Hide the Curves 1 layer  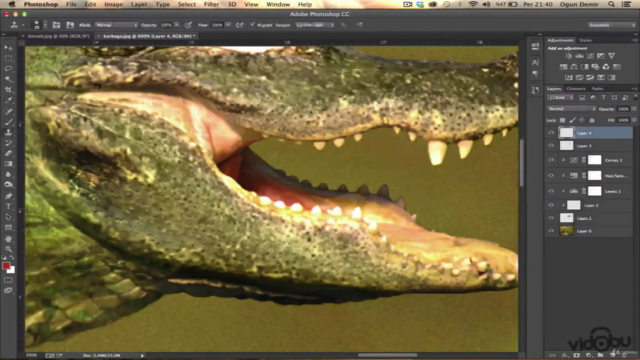551,160
